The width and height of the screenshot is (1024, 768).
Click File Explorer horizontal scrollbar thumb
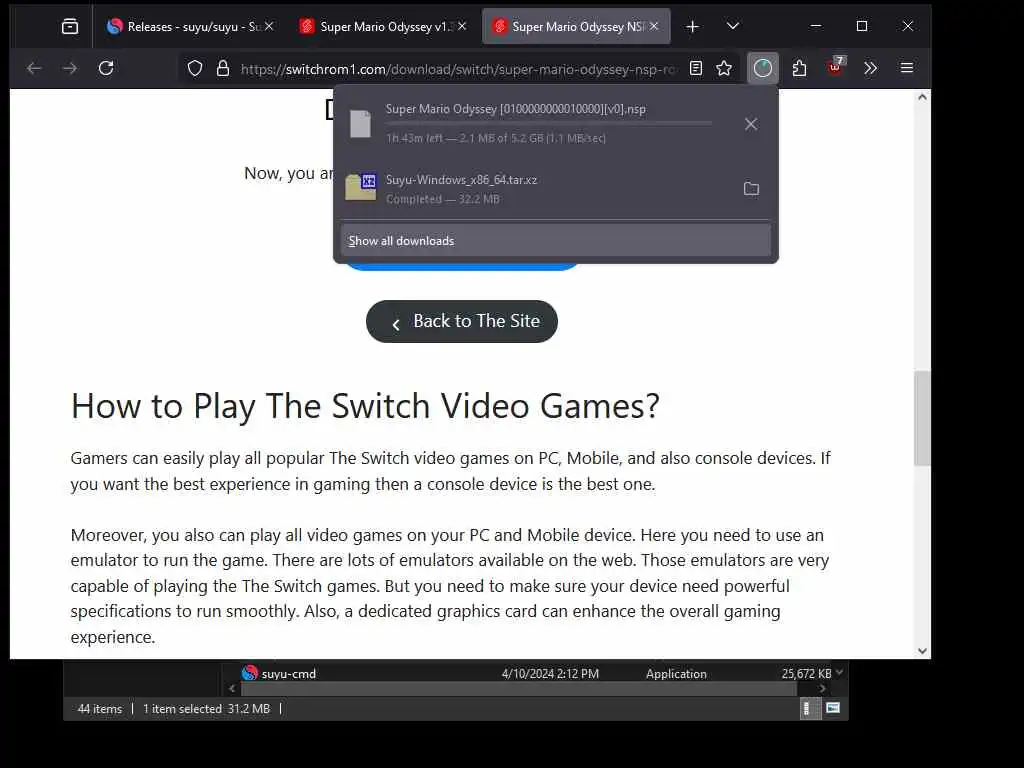click(519, 688)
